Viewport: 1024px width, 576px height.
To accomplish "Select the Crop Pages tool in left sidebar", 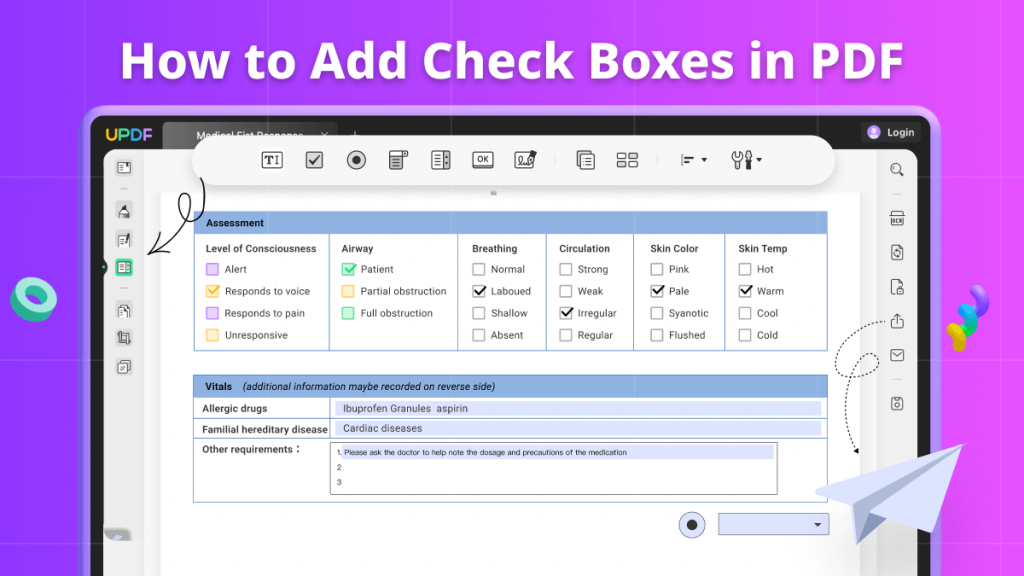I will [125, 338].
